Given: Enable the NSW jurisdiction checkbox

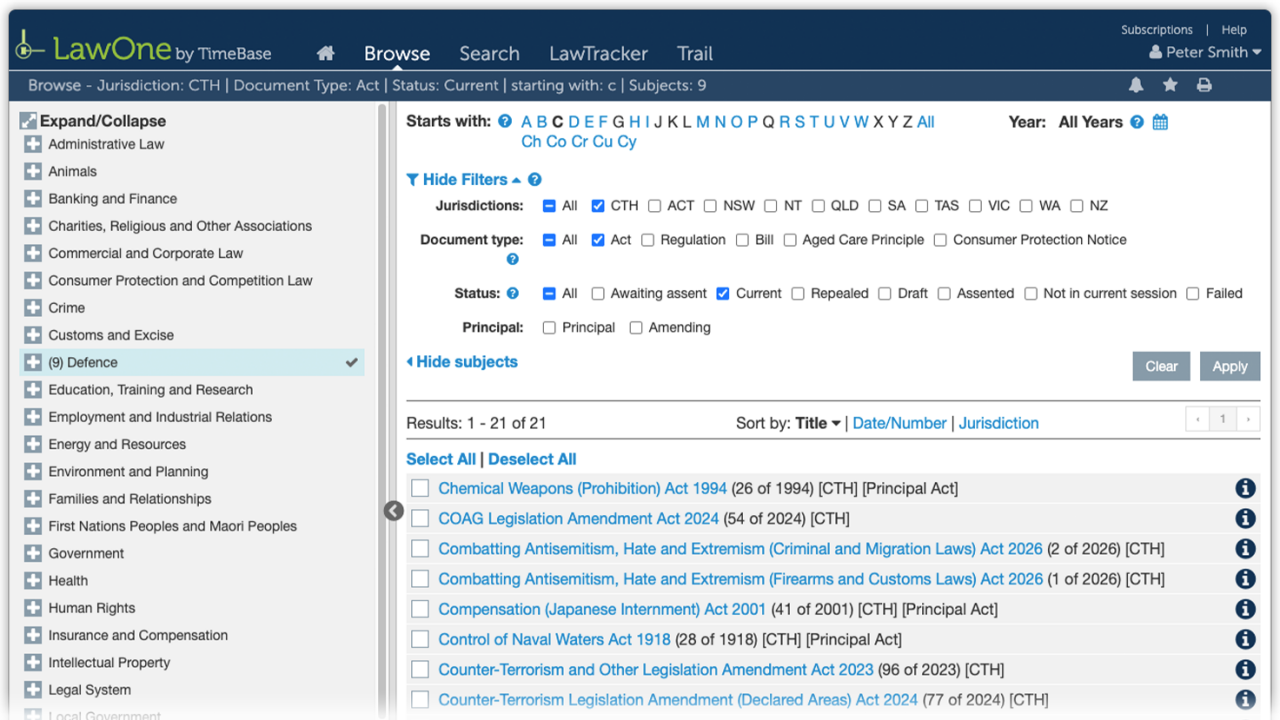Looking at the screenshot, I should tap(710, 206).
